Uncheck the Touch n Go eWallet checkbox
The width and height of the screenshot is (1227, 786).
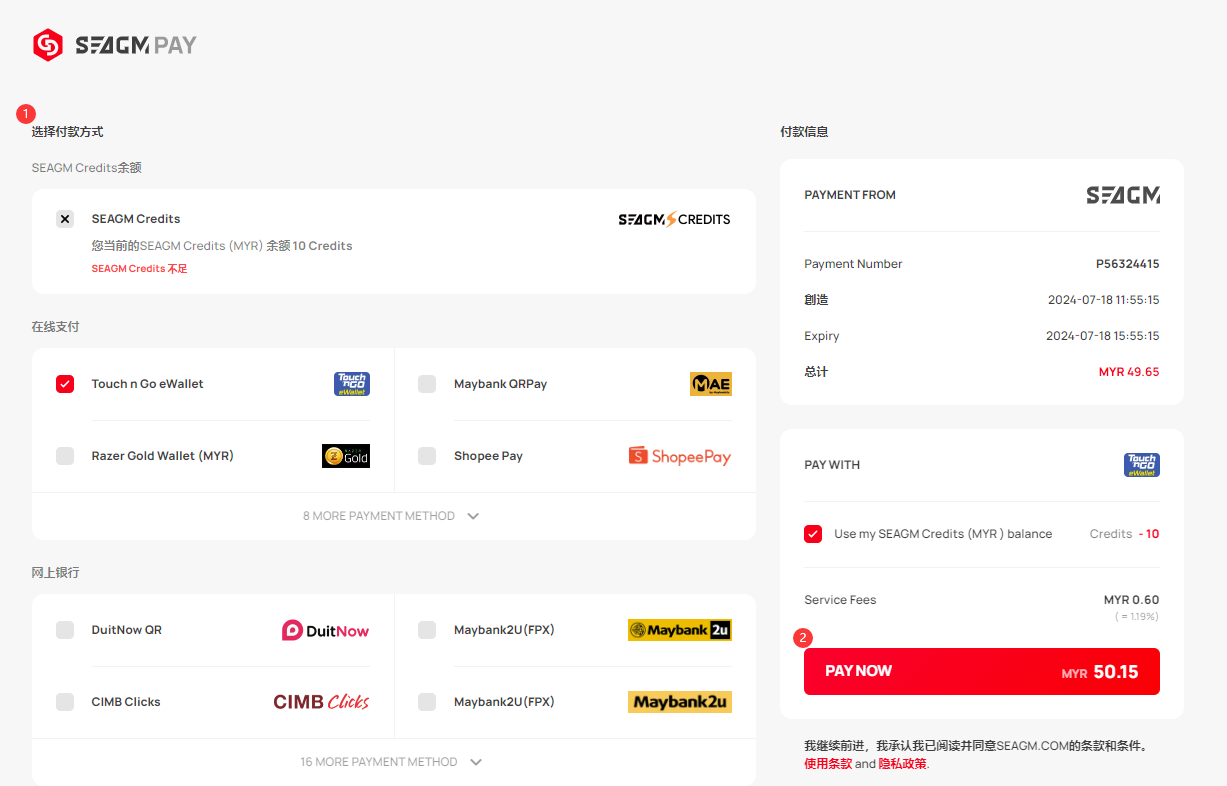(65, 384)
